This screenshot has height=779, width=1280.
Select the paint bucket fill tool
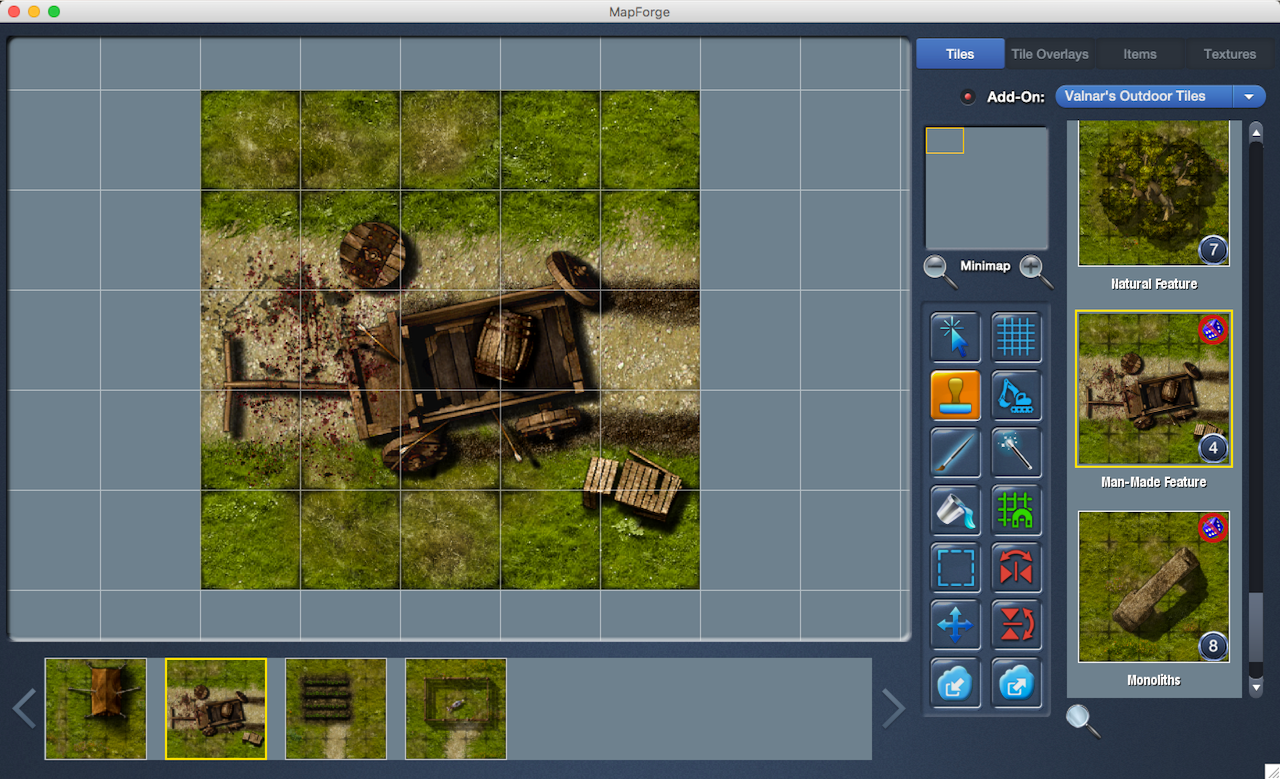coord(956,511)
